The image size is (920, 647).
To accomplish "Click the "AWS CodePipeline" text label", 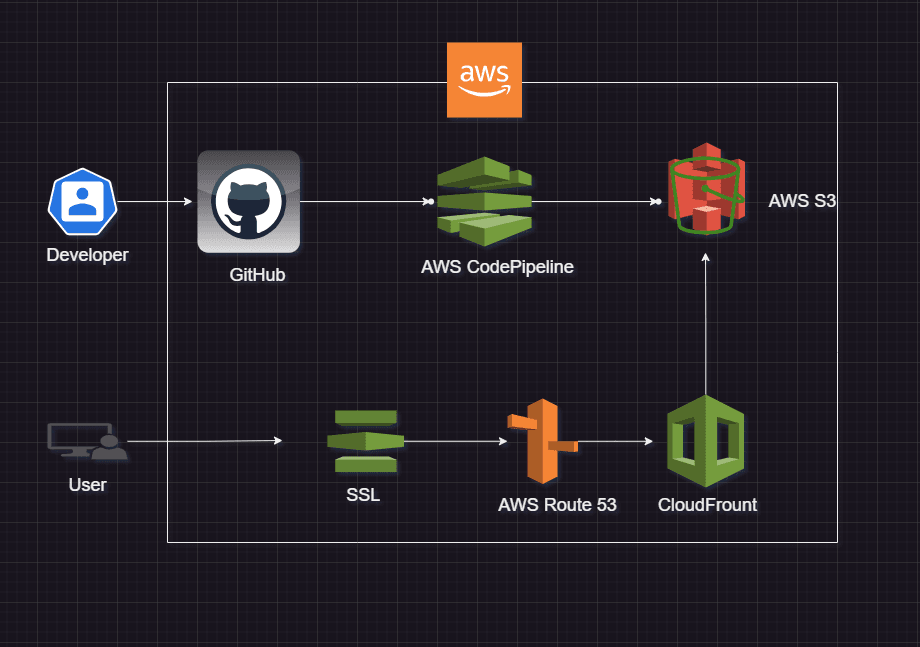I will [x=497, y=267].
